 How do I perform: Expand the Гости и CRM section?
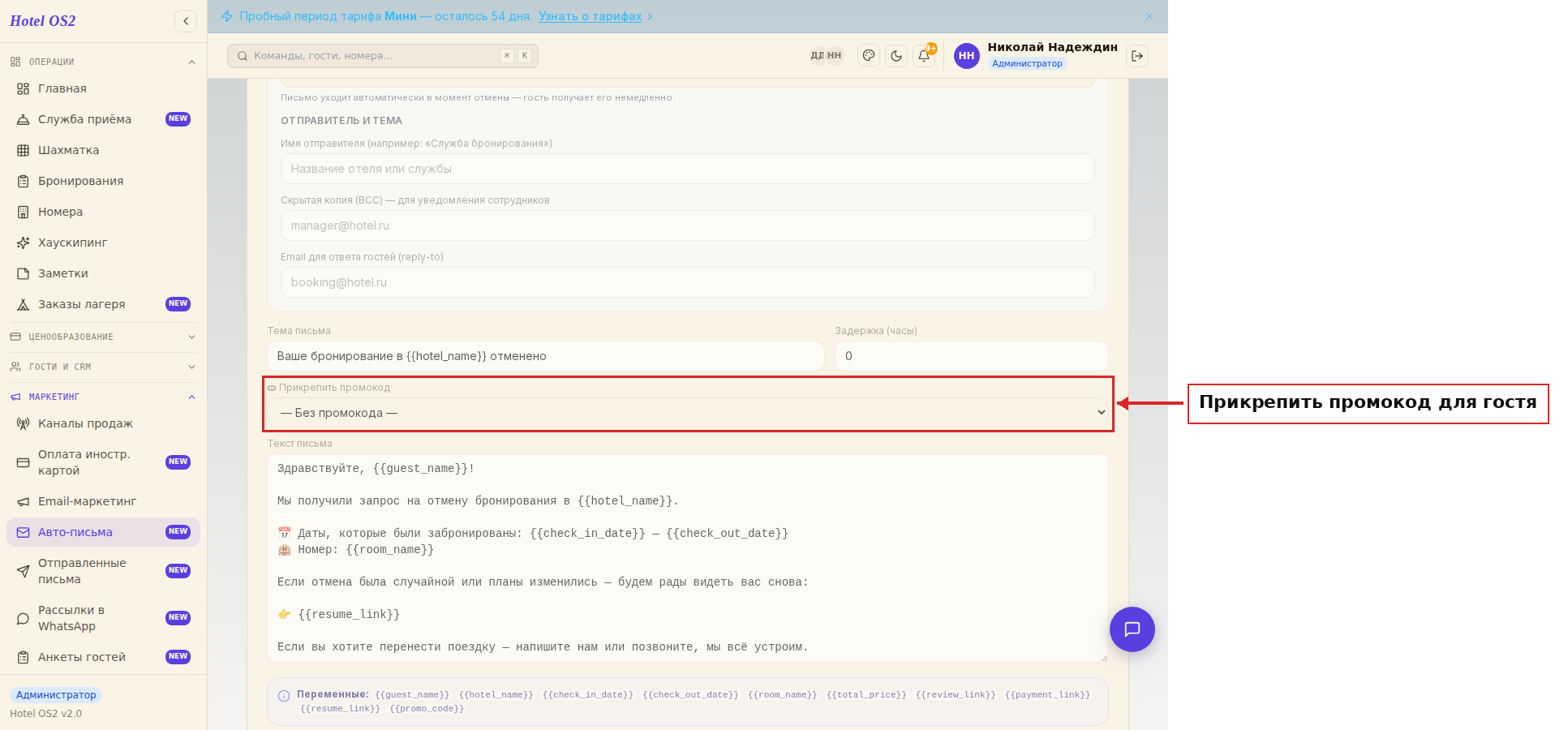pos(104,367)
